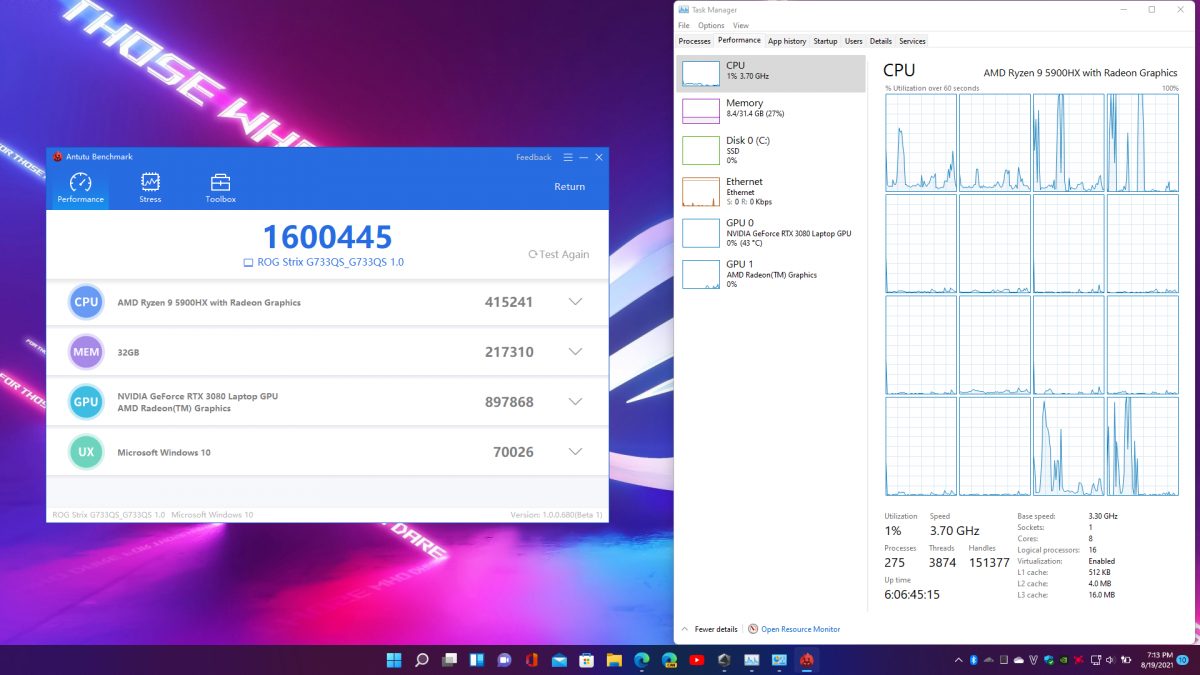
Task: Launch Office from the taskbar
Action: coord(531,660)
